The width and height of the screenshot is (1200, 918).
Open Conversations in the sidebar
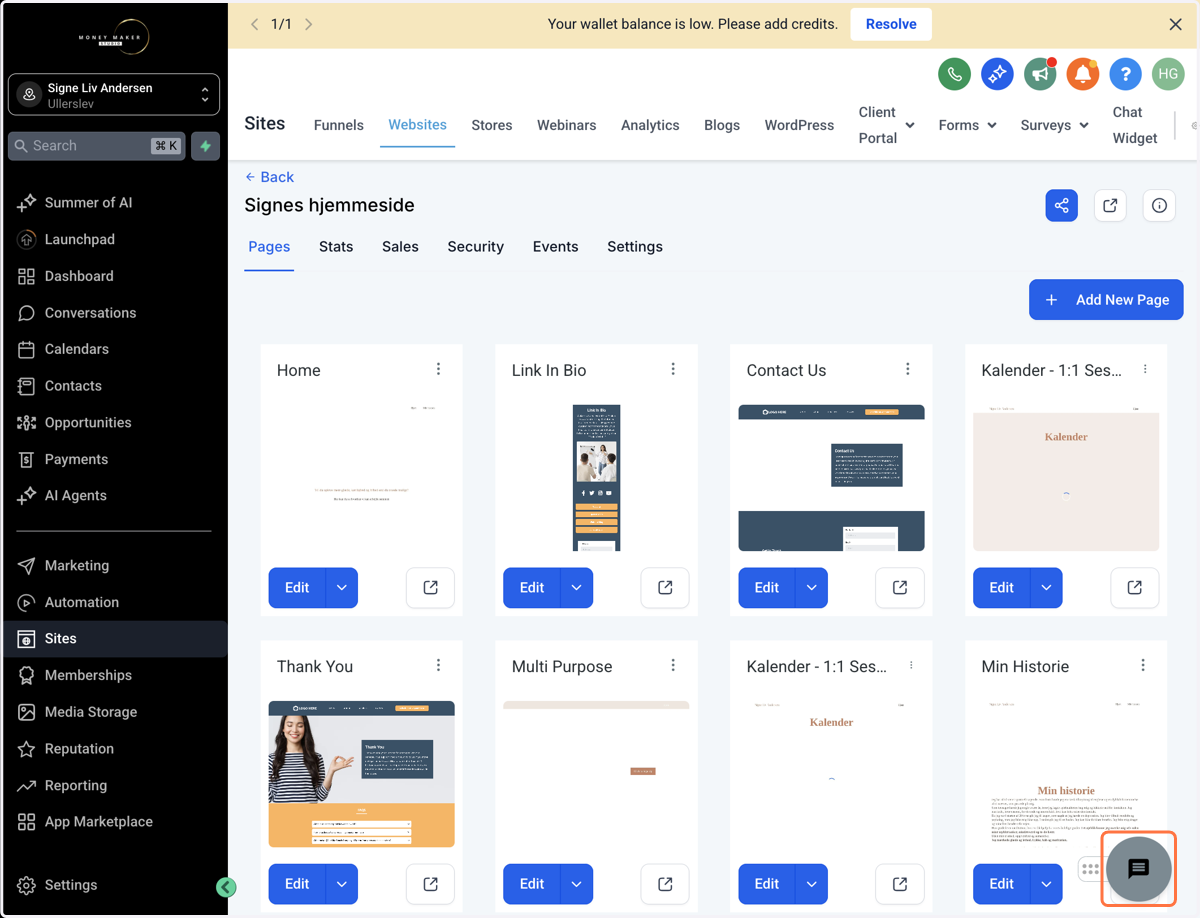tap(90, 313)
